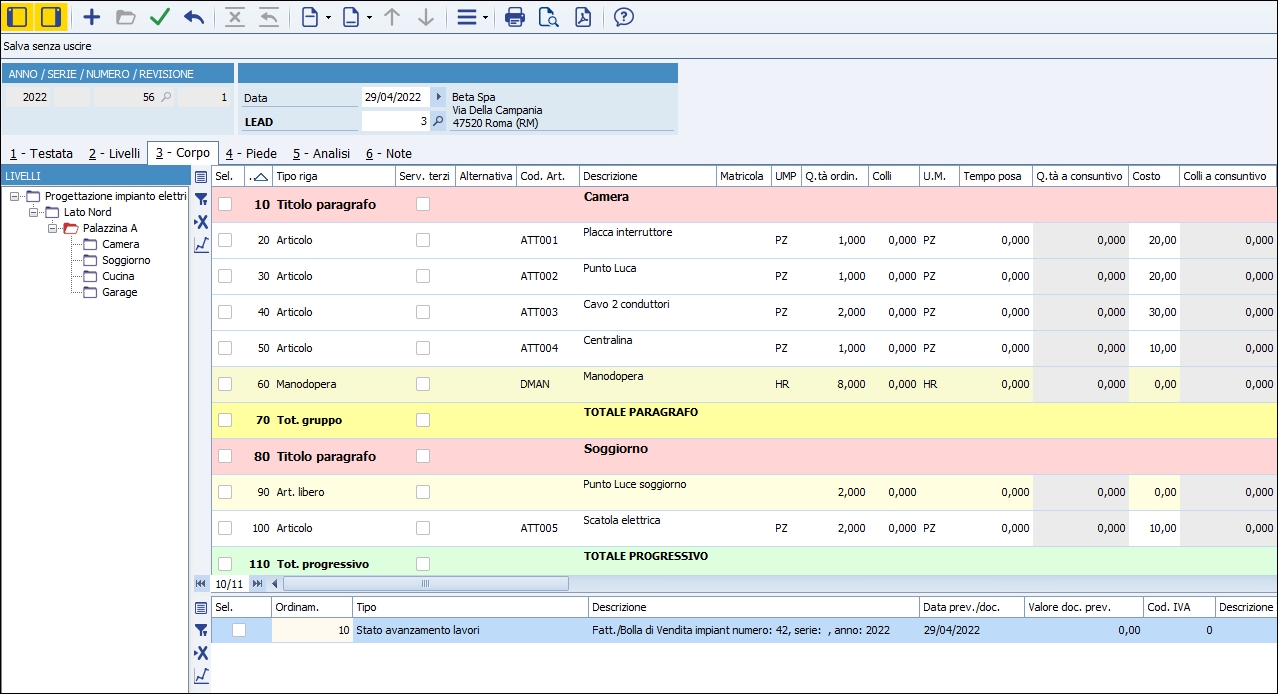Switch to the 5 - Analisi tab
The height and width of the screenshot is (694, 1278).
[x=321, y=153]
